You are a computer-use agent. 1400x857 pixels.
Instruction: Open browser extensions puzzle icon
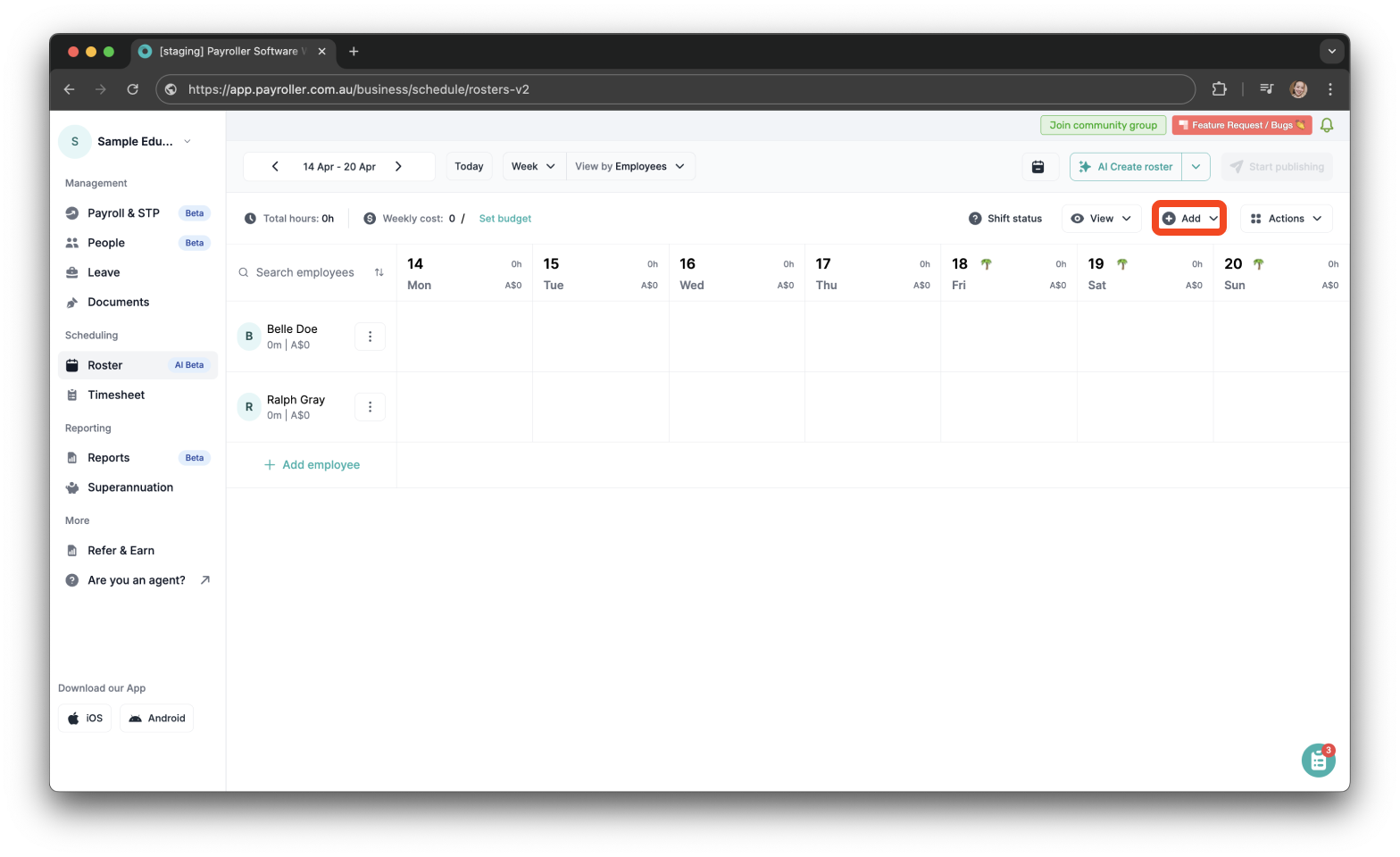point(1219,89)
